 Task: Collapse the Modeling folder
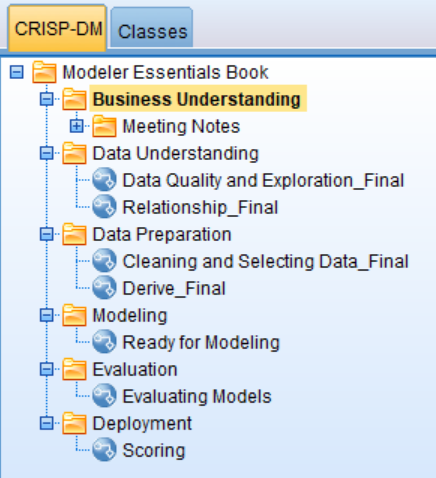pos(47,315)
